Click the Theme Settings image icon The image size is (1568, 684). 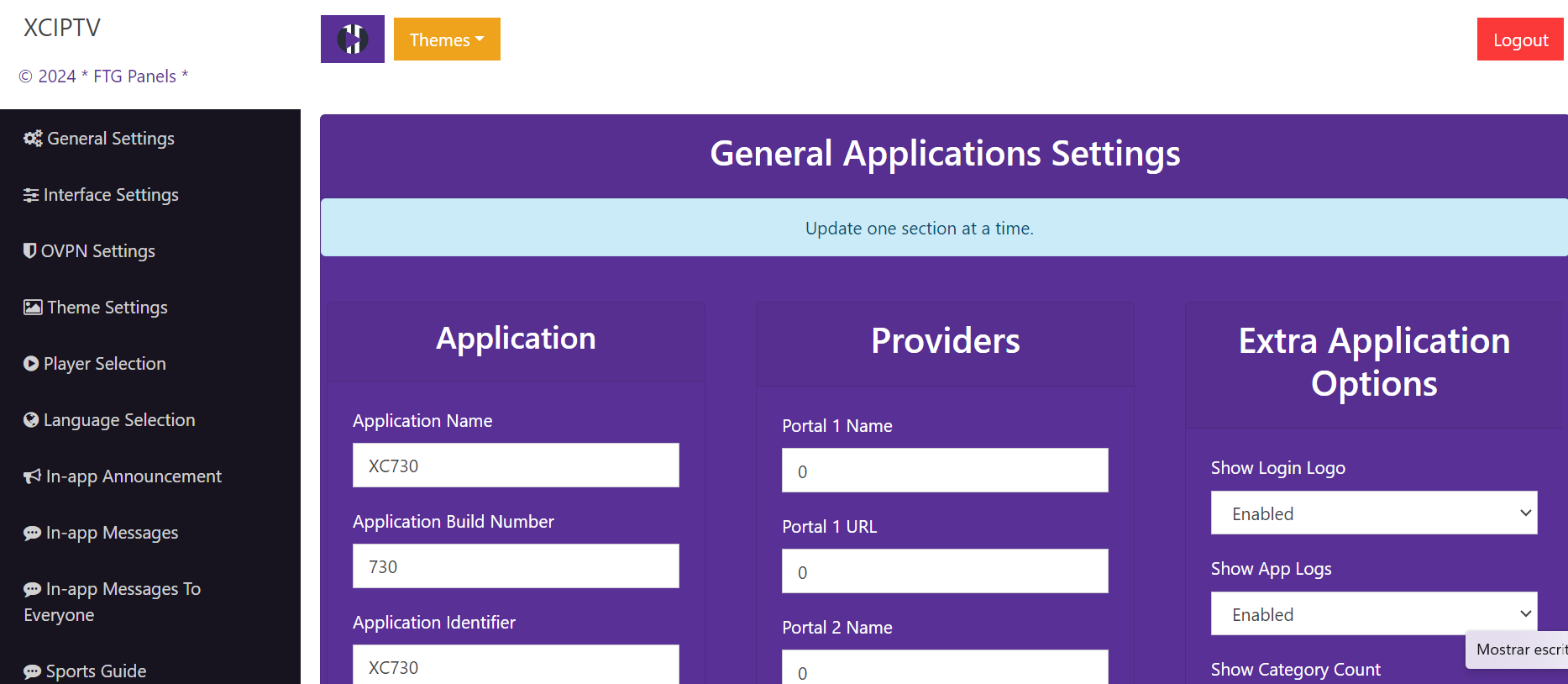point(33,308)
